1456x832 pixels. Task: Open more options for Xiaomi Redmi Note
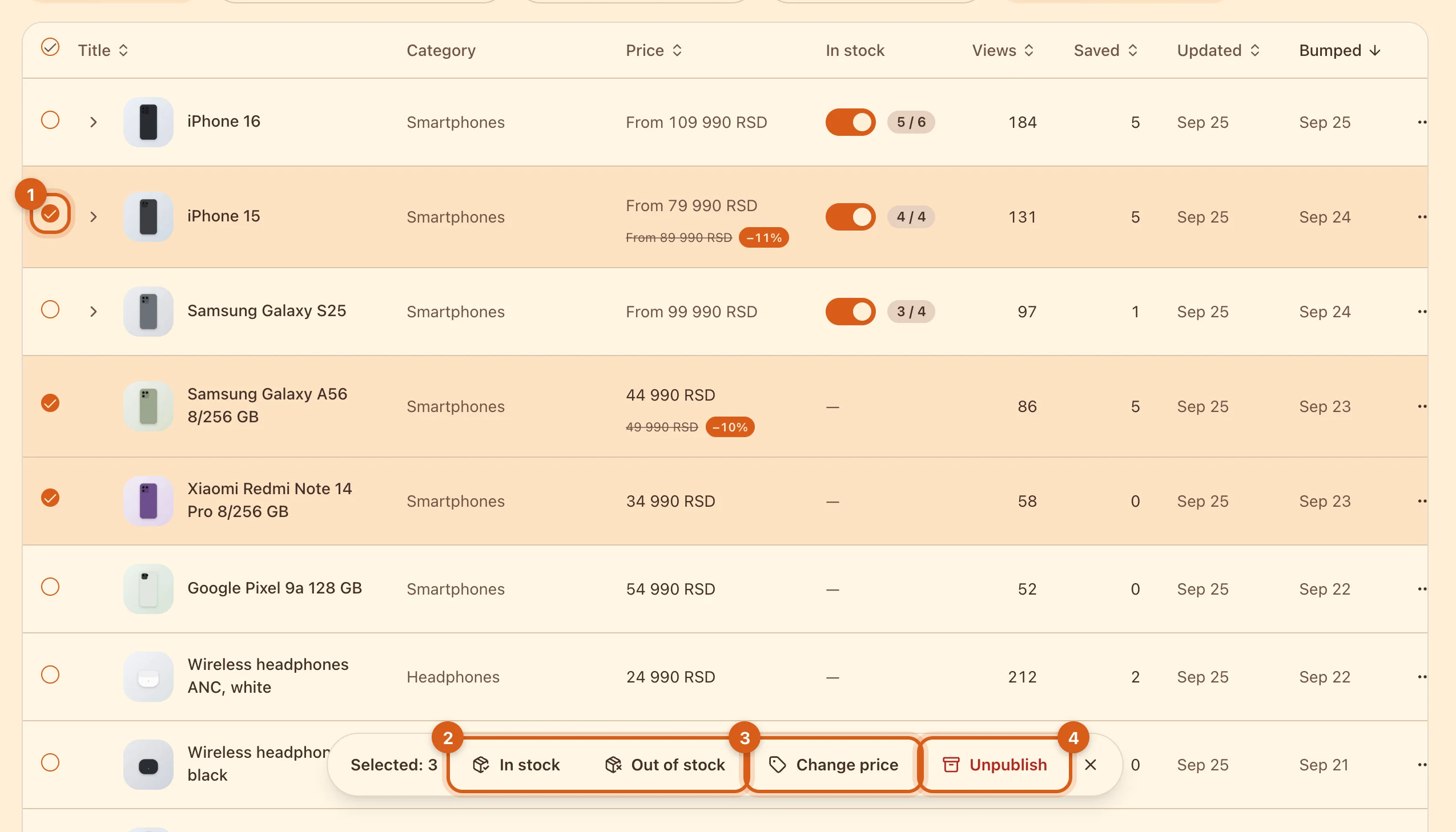click(1422, 502)
